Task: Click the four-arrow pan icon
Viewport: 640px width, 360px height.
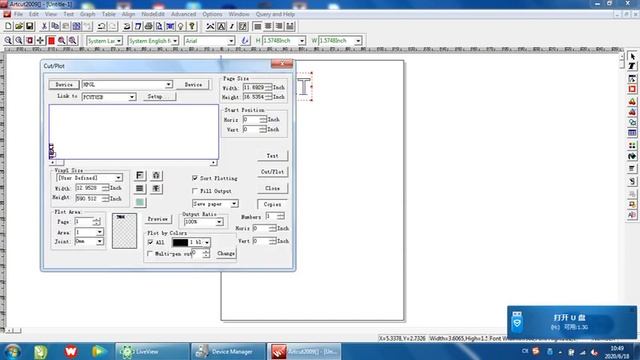Action: (x=40, y=40)
